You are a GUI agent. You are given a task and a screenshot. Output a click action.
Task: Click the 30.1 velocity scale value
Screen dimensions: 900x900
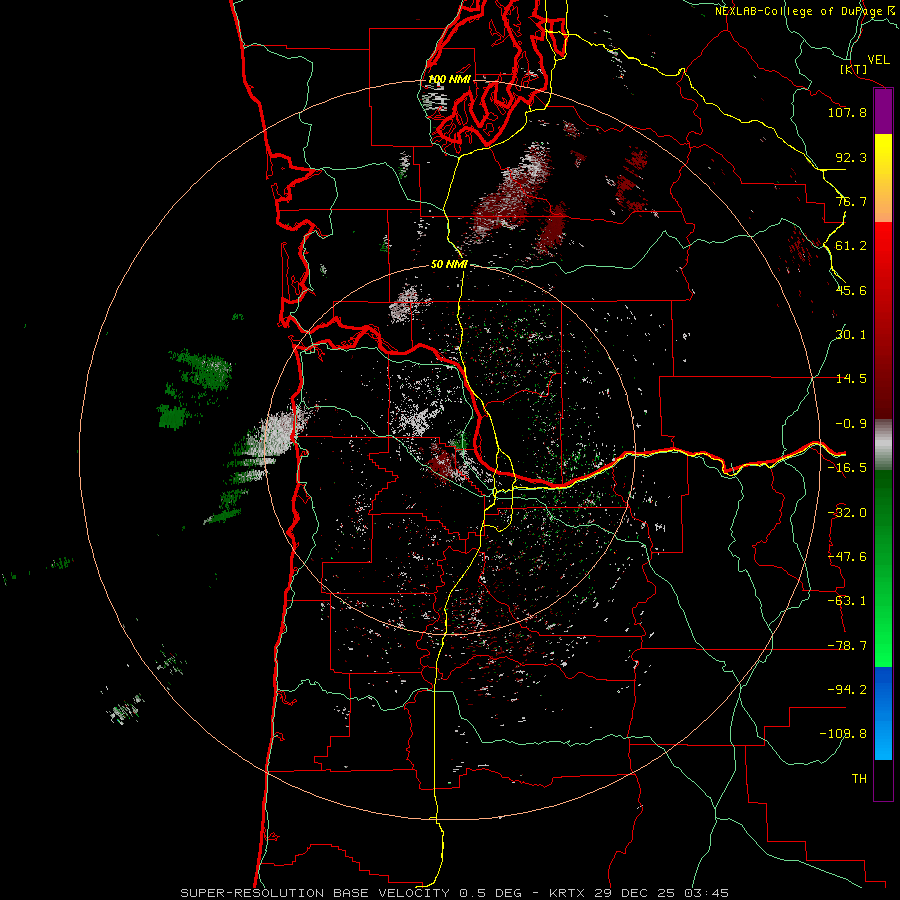[851, 335]
